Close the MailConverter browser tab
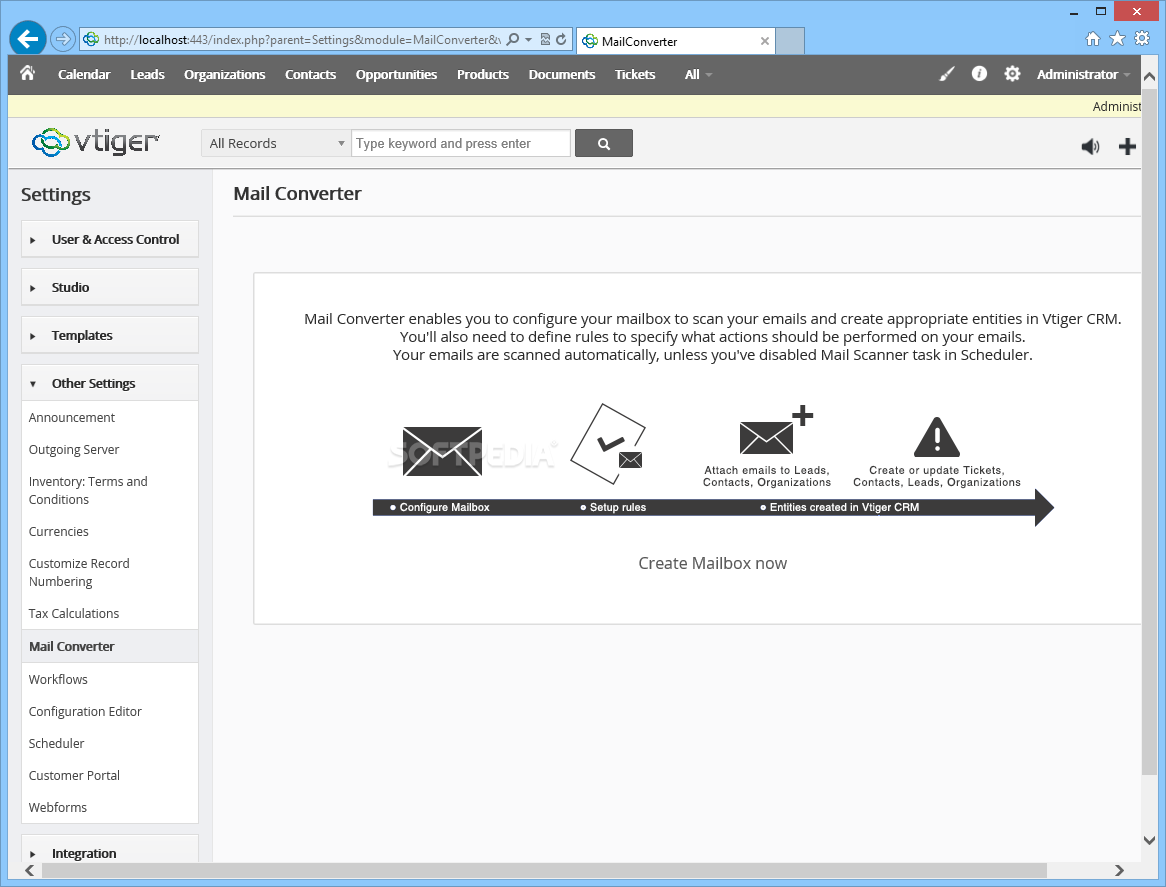This screenshot has height=887, width=1166. click(764, 41)
